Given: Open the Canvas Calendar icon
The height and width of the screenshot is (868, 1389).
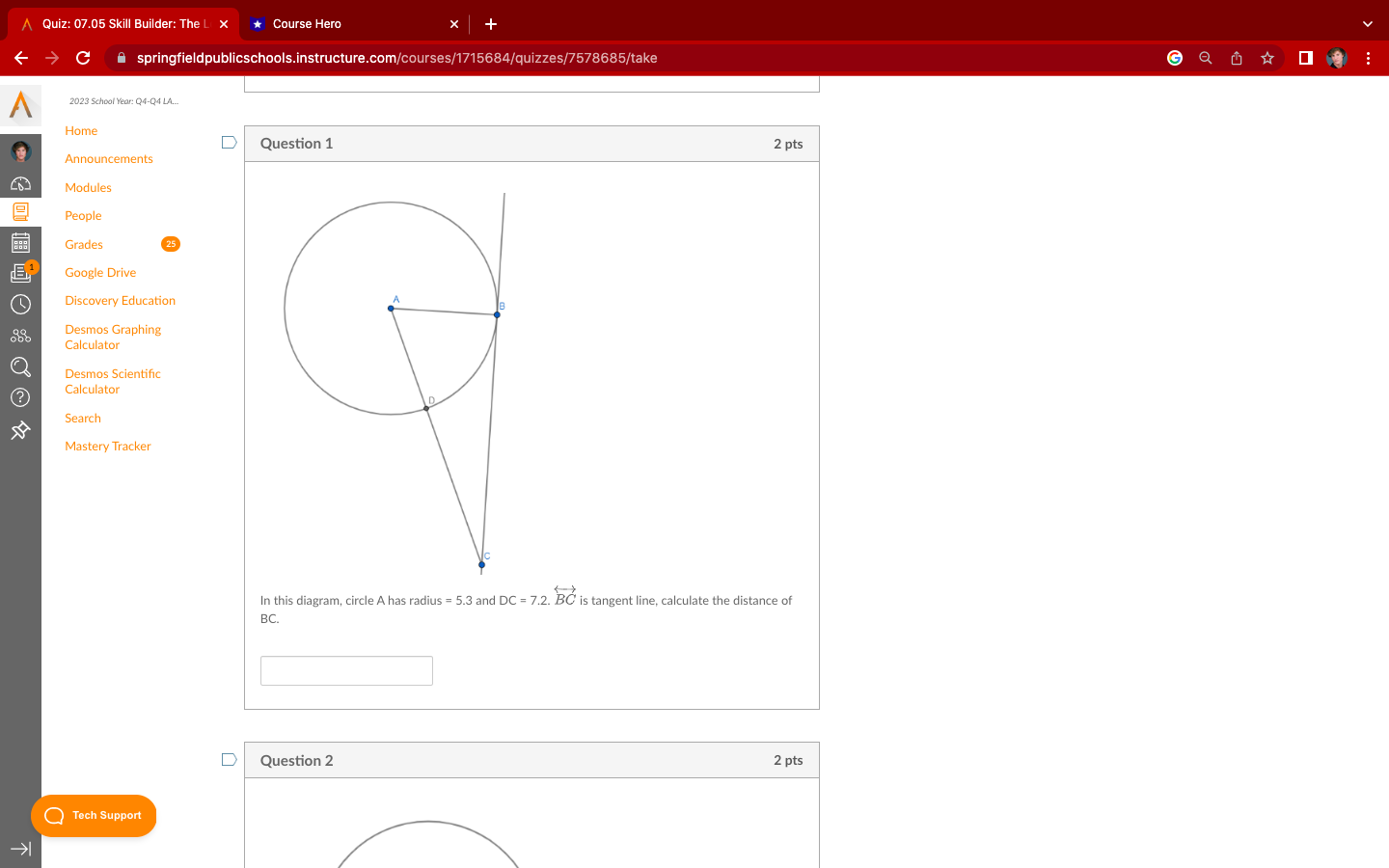Looking at the screenshot, I should click(x=21, y=241).
